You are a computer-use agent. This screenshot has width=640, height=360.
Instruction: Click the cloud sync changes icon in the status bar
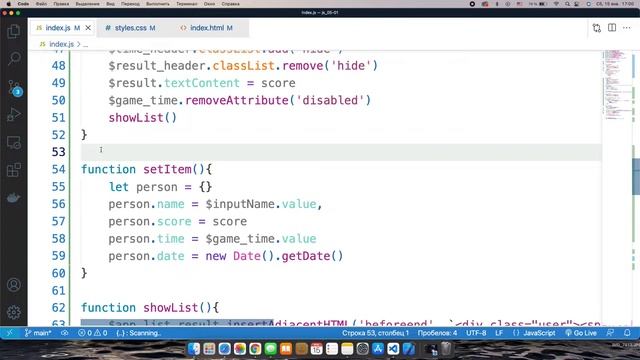click(64, 333)
